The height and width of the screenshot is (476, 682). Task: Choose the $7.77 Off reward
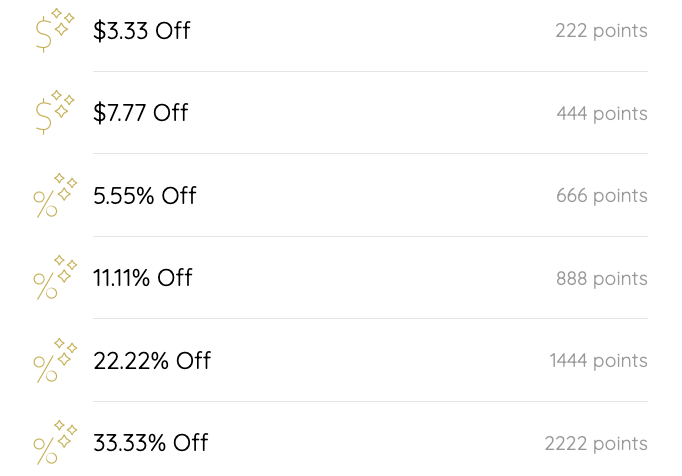click(141, 113)
